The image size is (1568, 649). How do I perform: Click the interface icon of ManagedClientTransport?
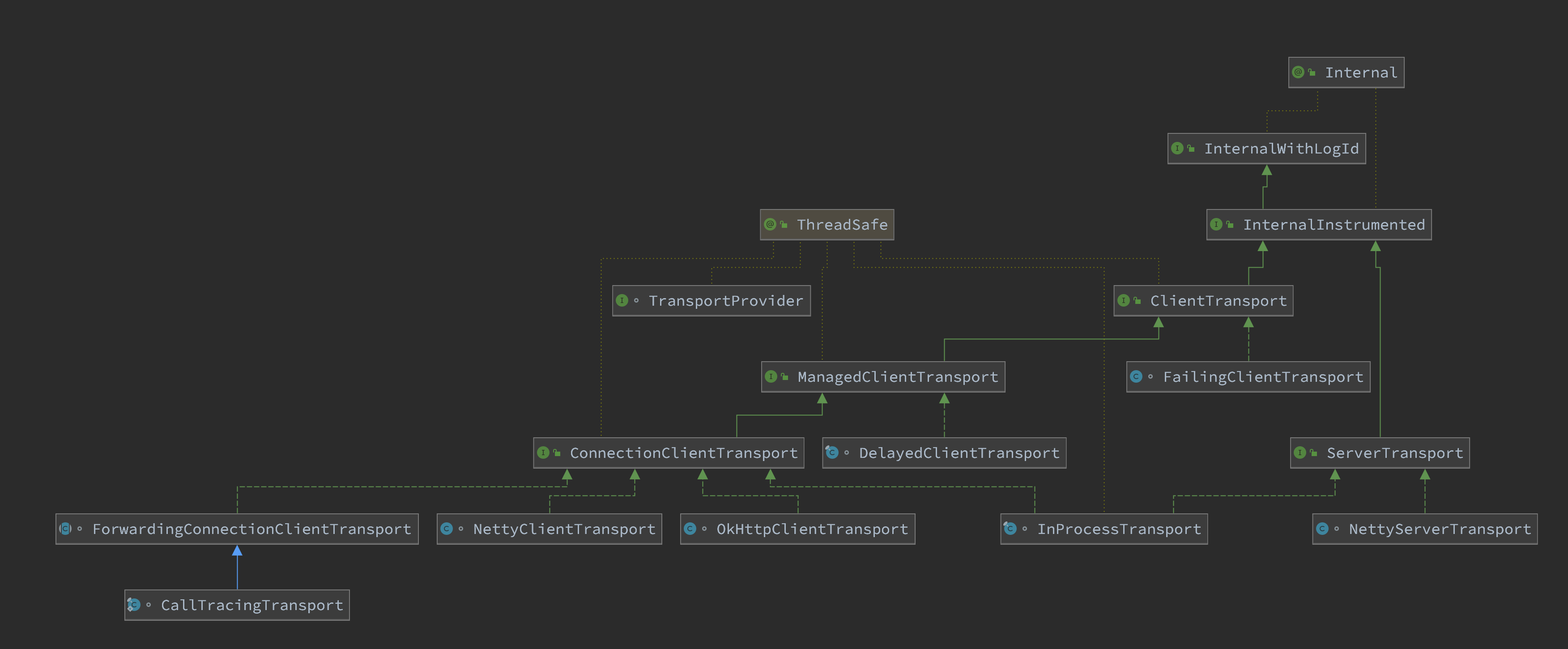tap(772, 376)
